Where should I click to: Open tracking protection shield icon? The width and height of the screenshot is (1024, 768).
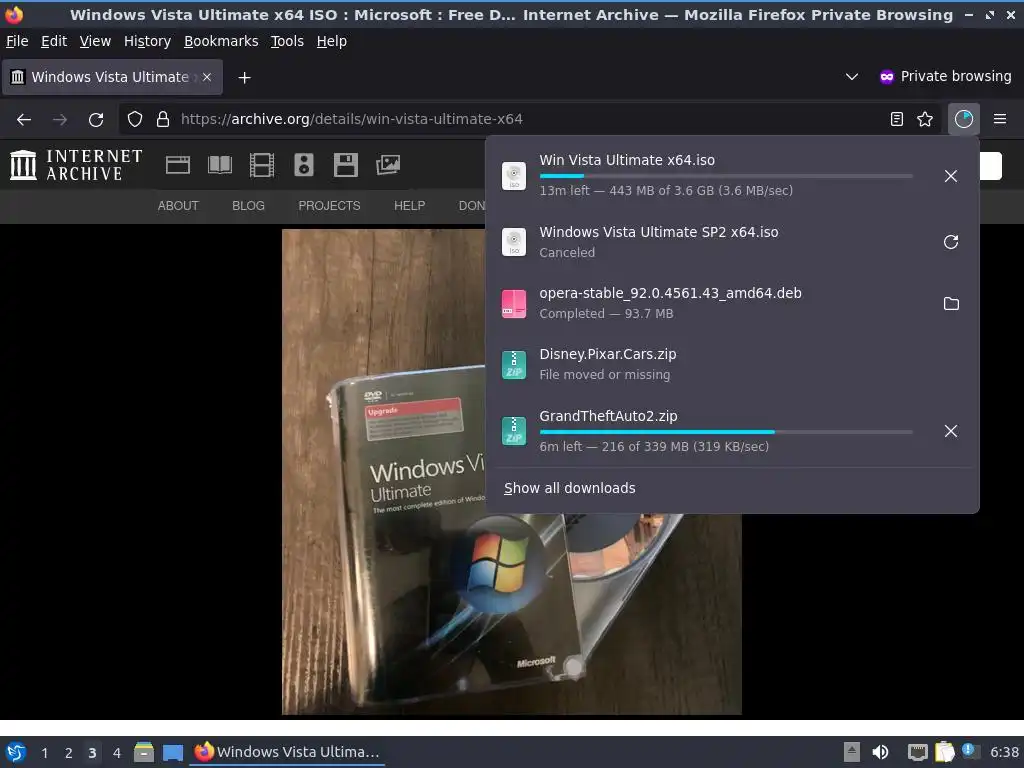pos(135,119)
